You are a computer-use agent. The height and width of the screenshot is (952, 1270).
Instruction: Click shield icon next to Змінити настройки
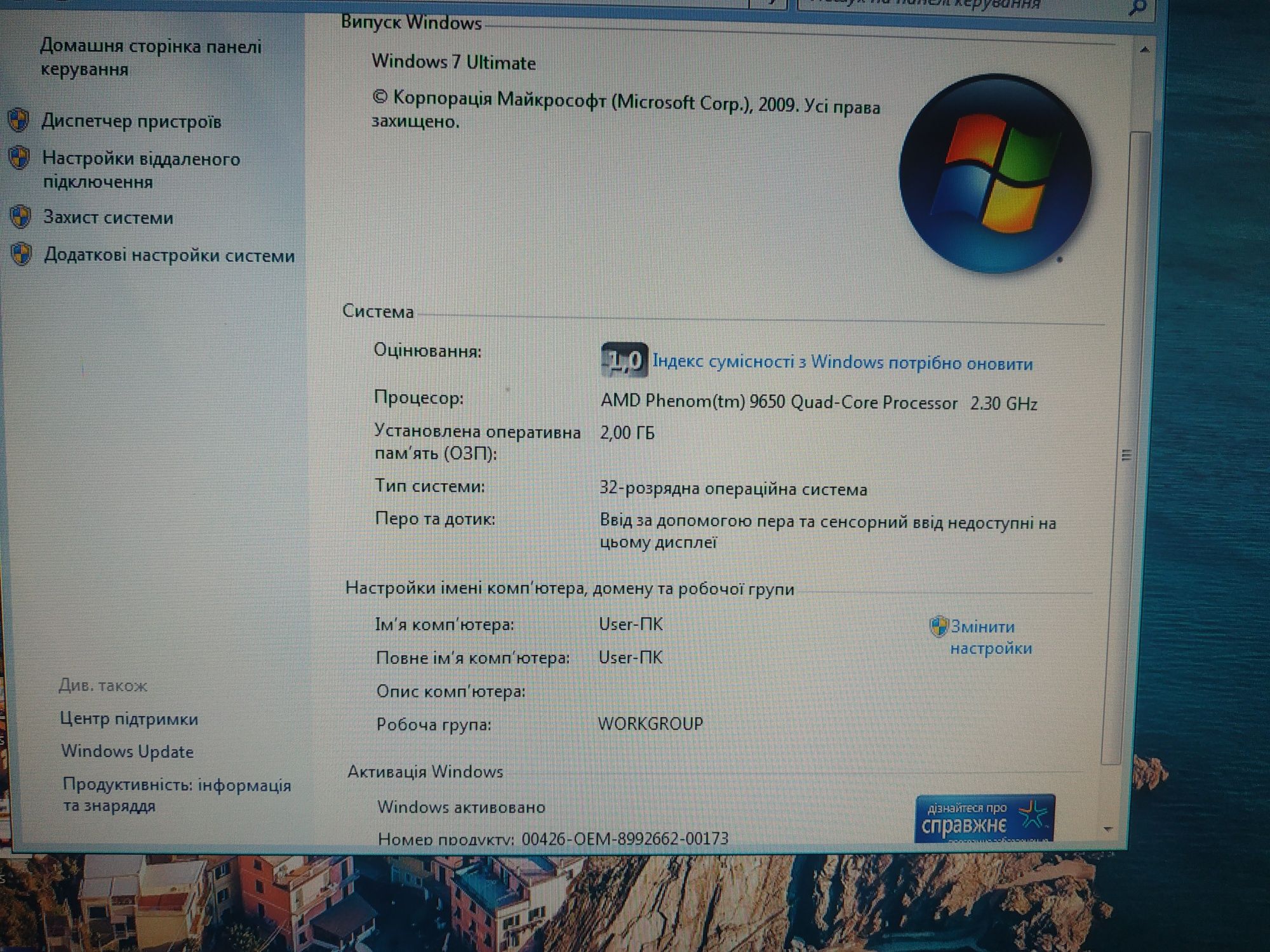click(938, 626)
